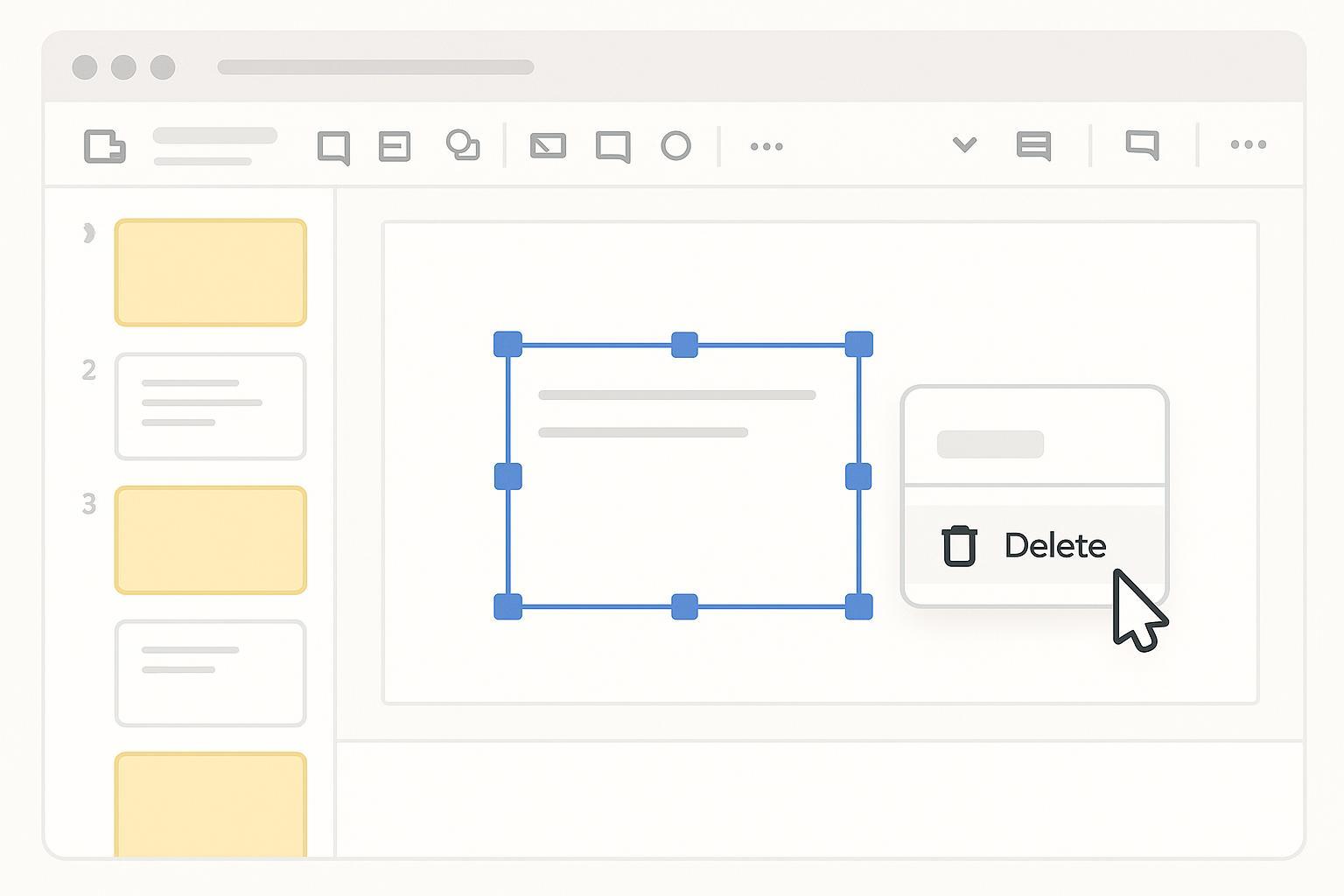This screenshot has height=896, width=1344.
Task: Click the bottom-center resize handle of selection
Action: click(x=684, y=606)
